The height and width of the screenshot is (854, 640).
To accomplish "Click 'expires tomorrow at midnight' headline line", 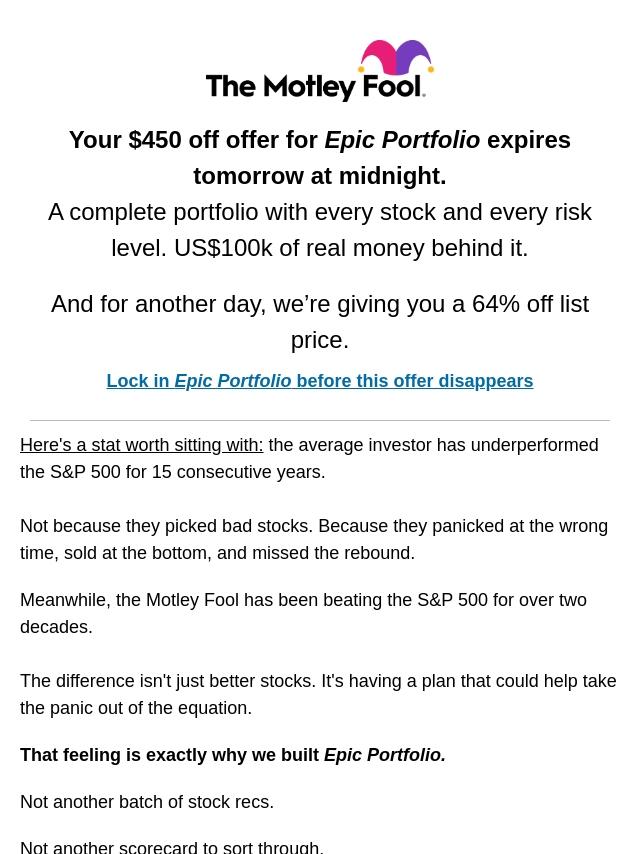I will pyautogui.click(x=319, y=176).
